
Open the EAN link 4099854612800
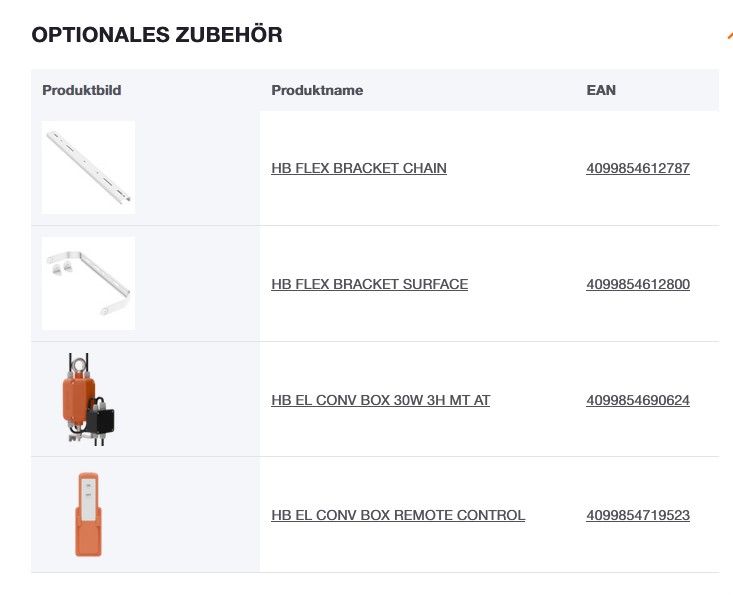pos(637,285)
